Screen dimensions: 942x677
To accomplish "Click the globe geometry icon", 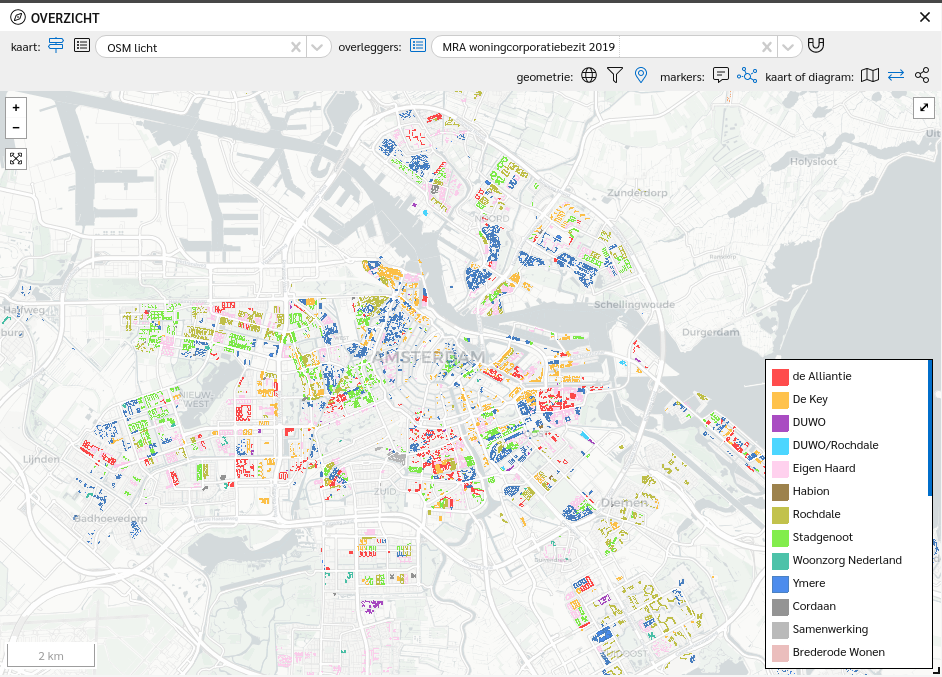I will (589, 75).
